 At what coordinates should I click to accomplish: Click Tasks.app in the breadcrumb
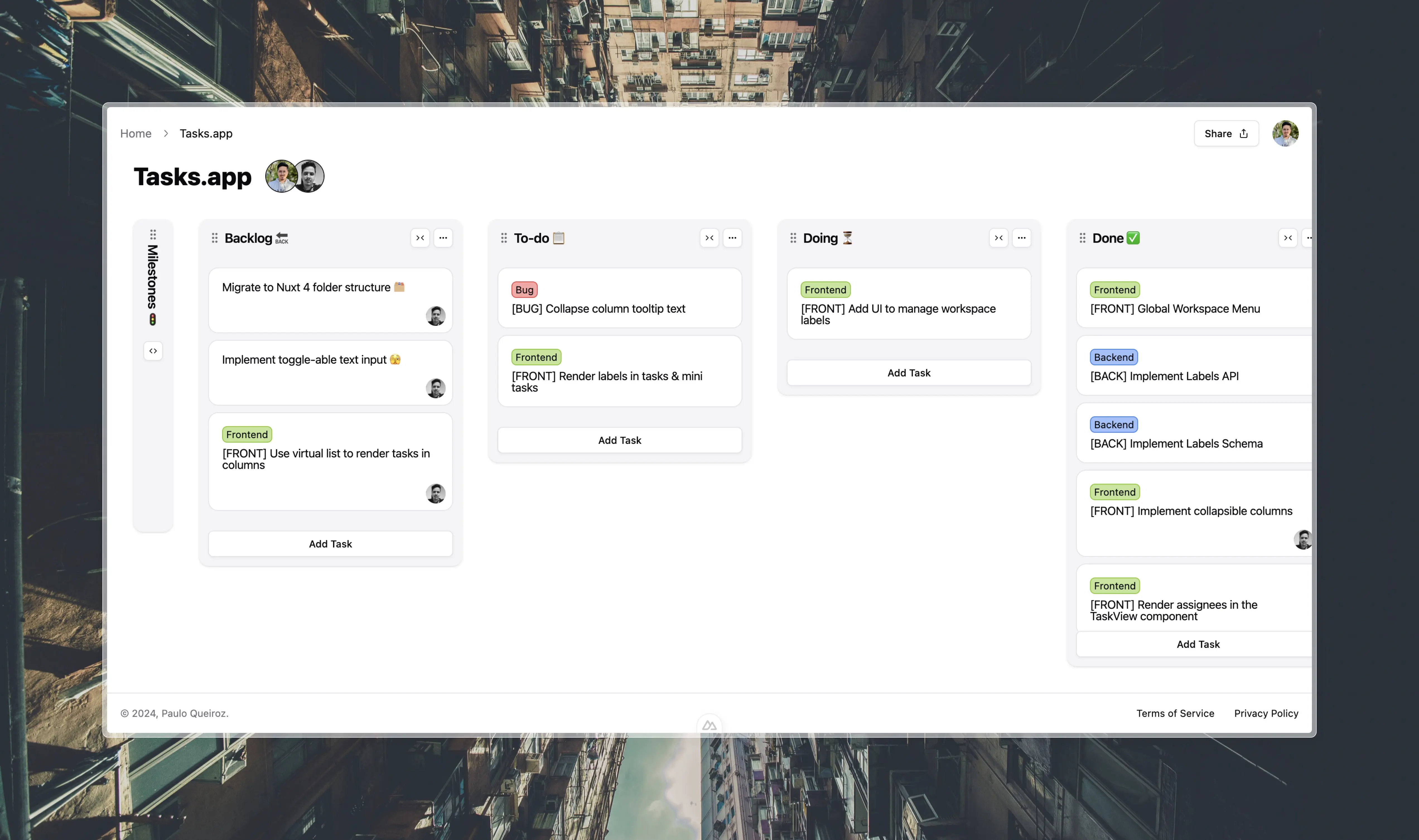(x=206, y=133)
